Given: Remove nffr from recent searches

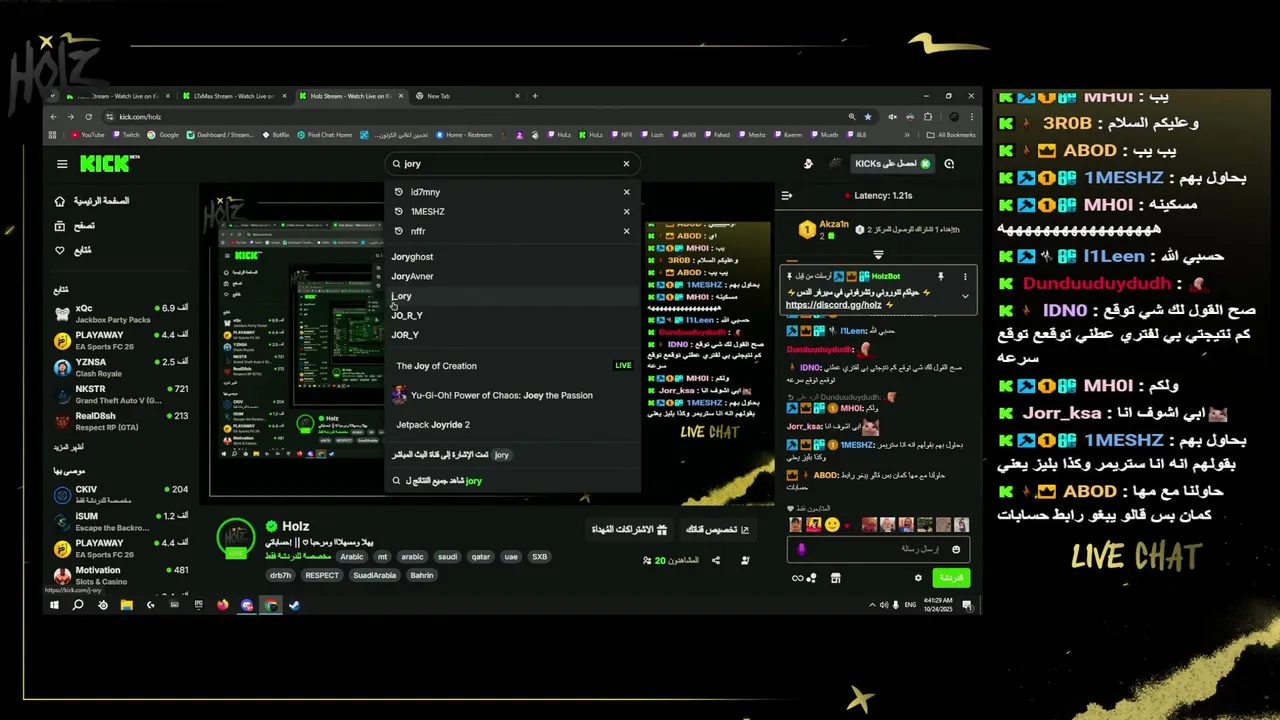Looking at the screenshot, I should [627, 231].
